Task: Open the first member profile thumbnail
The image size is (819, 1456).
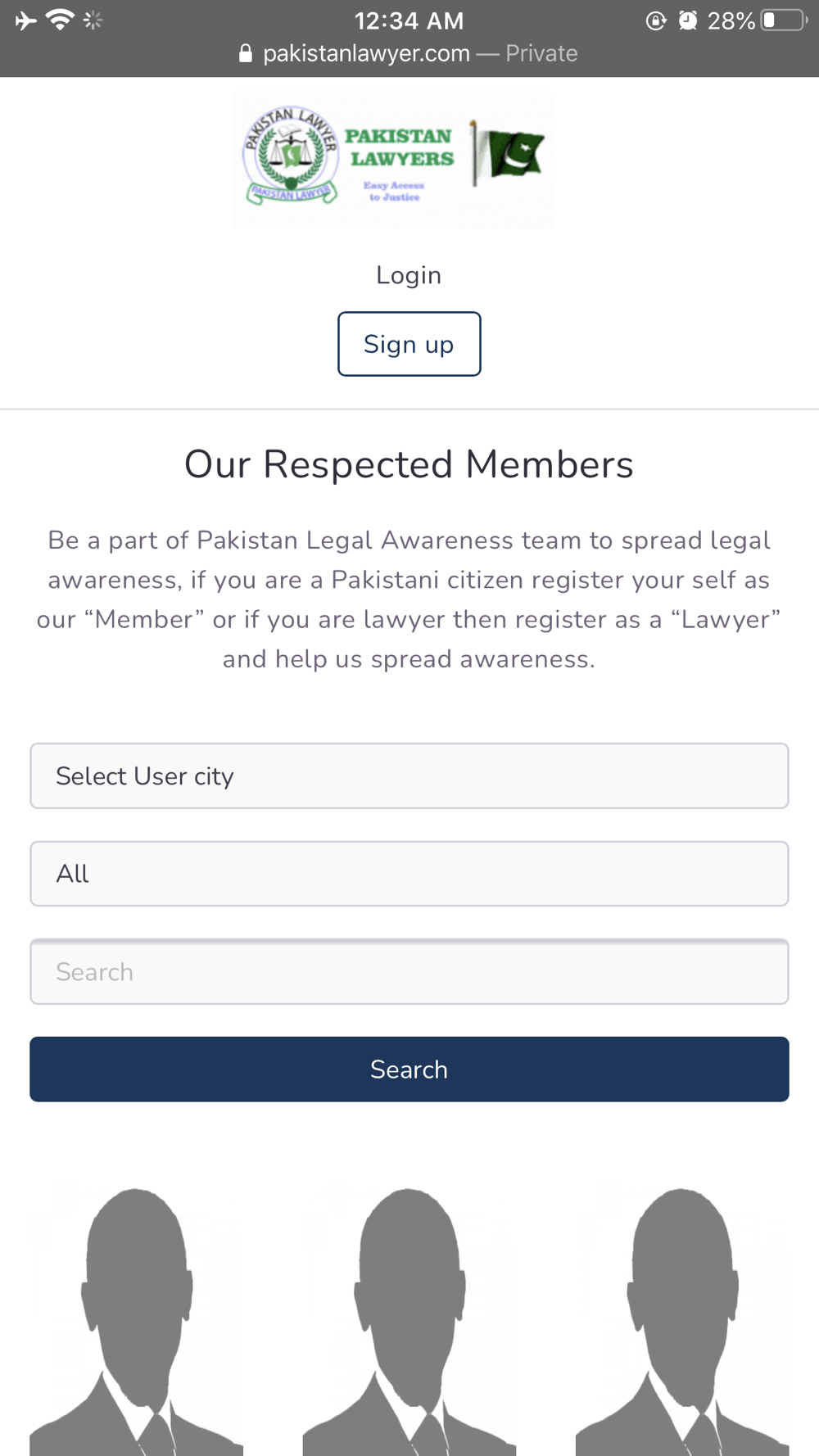Action: point(137,1318)
